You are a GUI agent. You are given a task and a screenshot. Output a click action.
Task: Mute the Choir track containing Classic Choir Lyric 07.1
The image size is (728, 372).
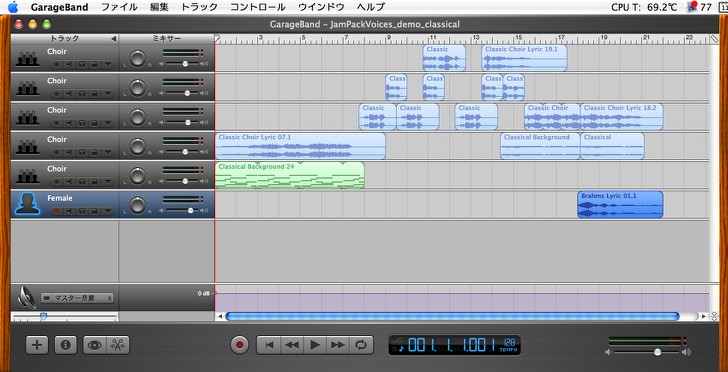click(69, 152)
